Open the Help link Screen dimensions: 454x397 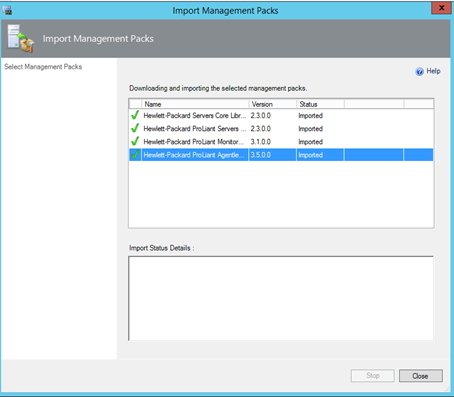tap(433, 71)
